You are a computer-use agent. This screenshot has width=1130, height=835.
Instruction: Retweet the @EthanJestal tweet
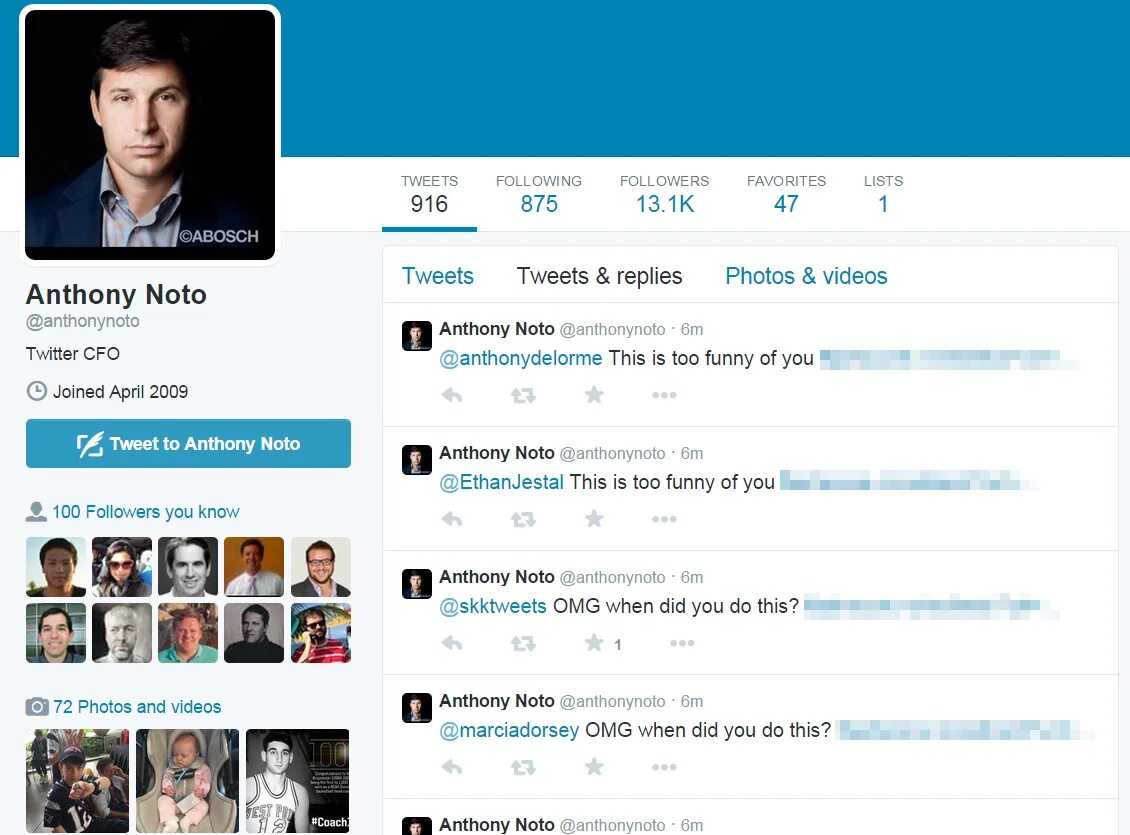coord(523,519)
